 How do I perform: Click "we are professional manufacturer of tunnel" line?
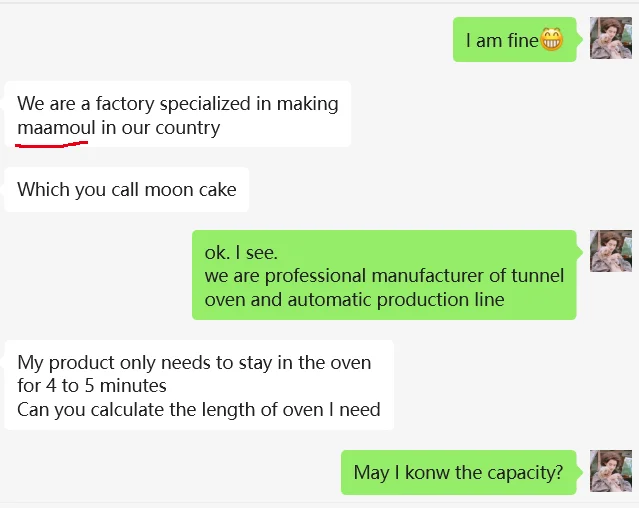384,276
